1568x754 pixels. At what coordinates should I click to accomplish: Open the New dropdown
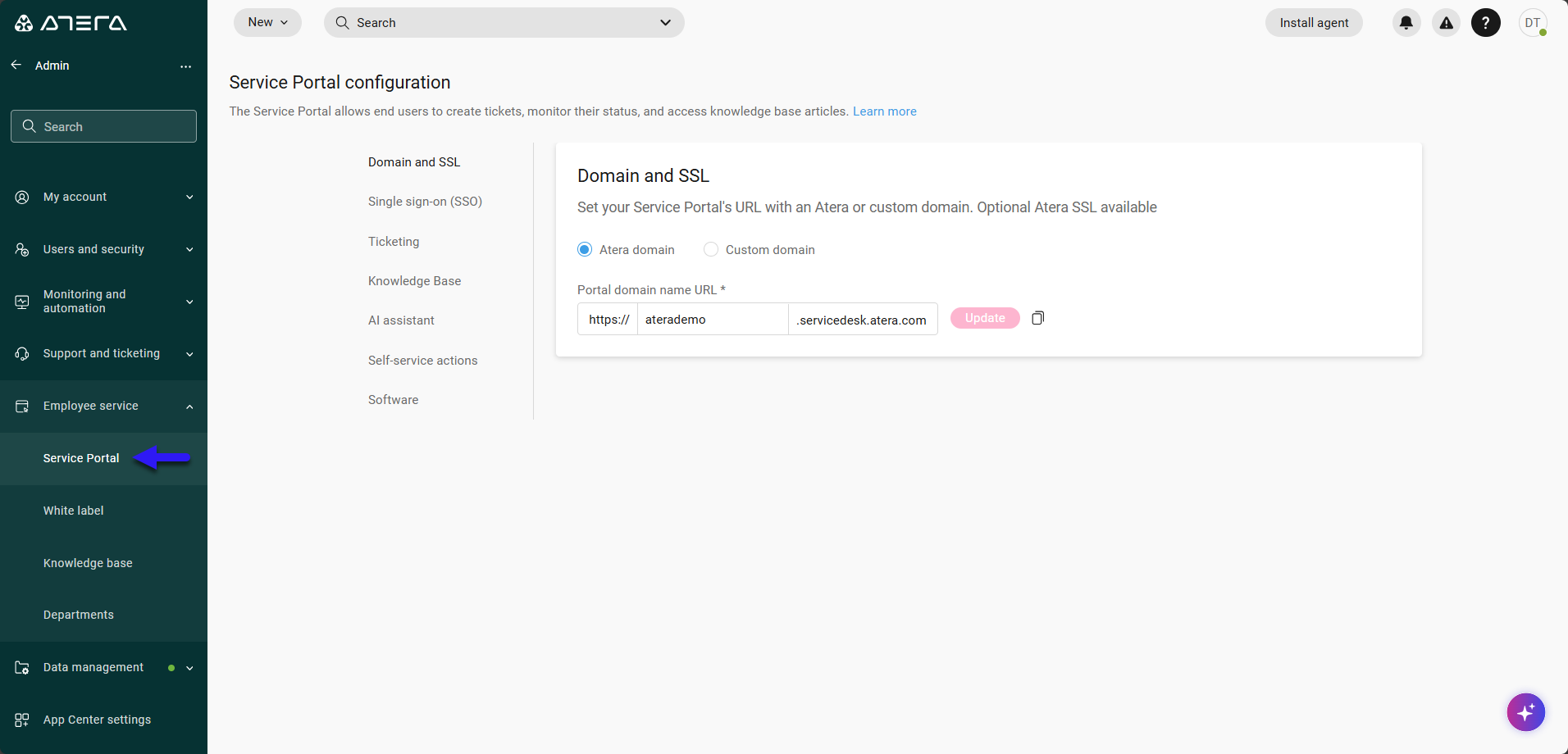tap(267, 23)
